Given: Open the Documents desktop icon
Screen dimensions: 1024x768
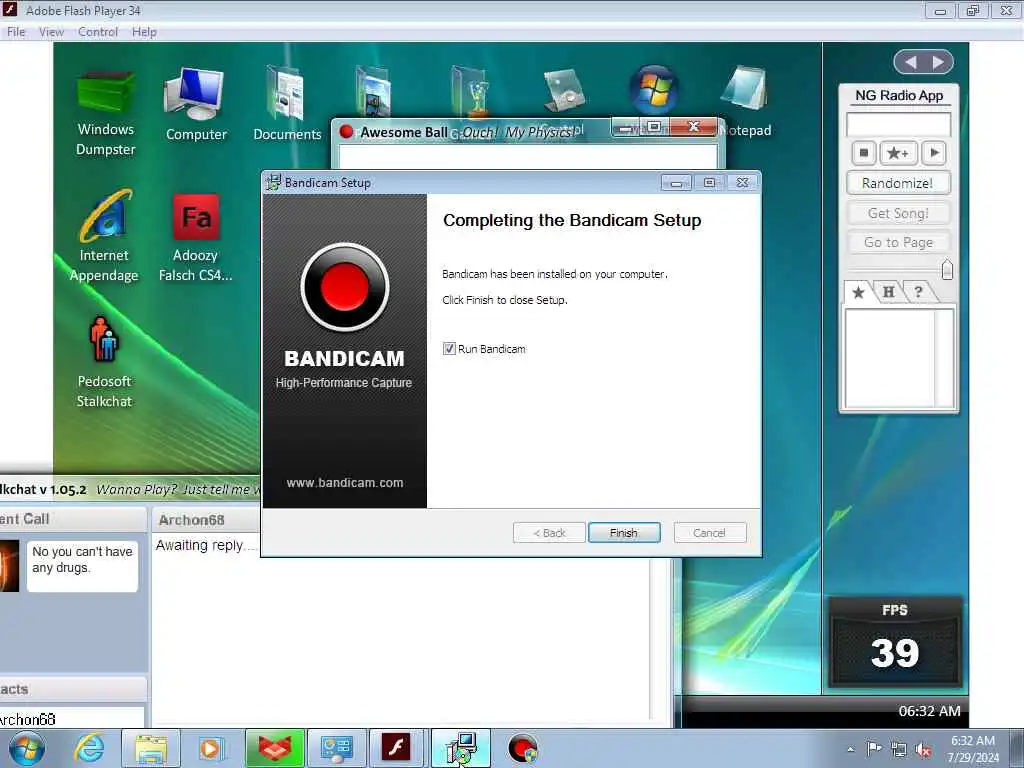Looking at the screenshot, I should coord(287,104).
